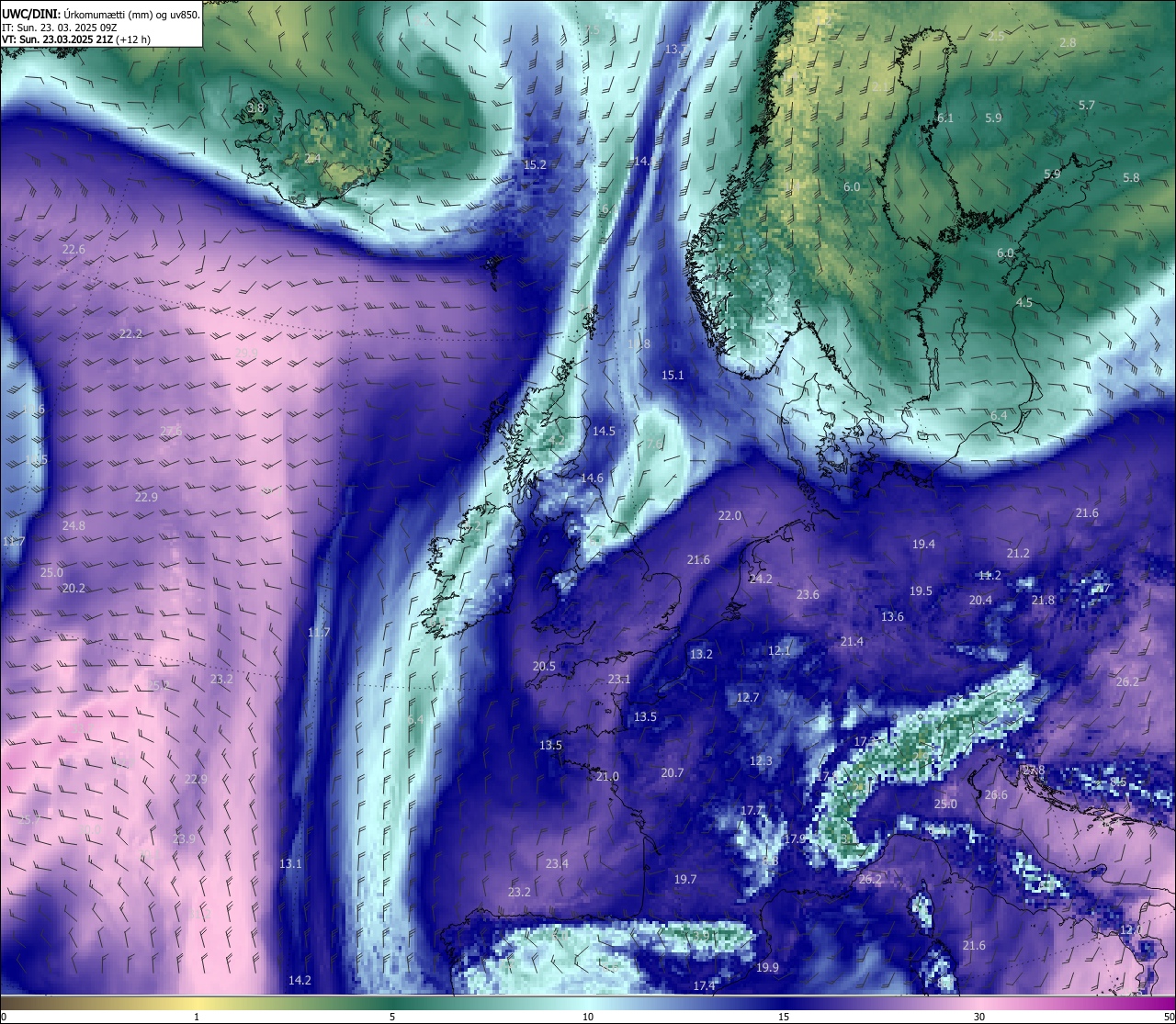
Task: Click the 17.4 value label
Action: tap(705, 985)
